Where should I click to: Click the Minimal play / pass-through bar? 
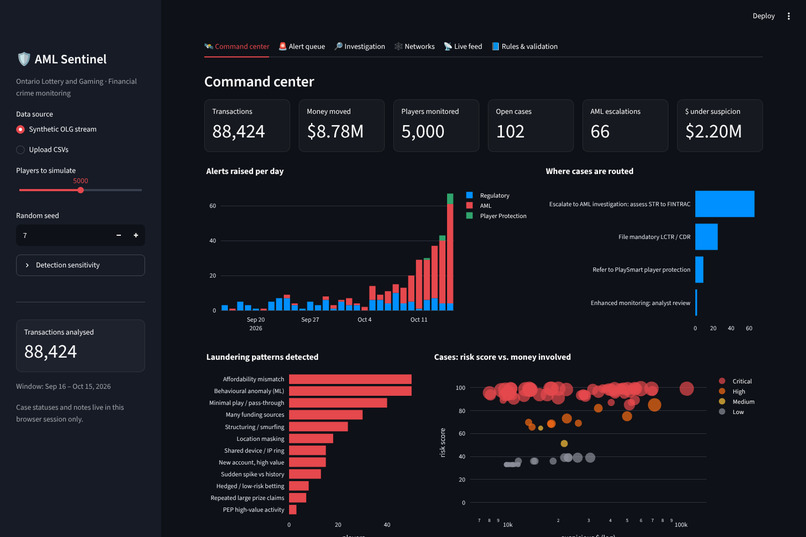point(338,403)
